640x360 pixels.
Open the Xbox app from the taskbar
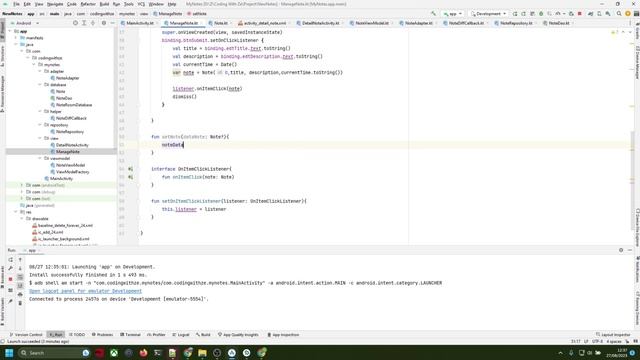pos(114,353)
